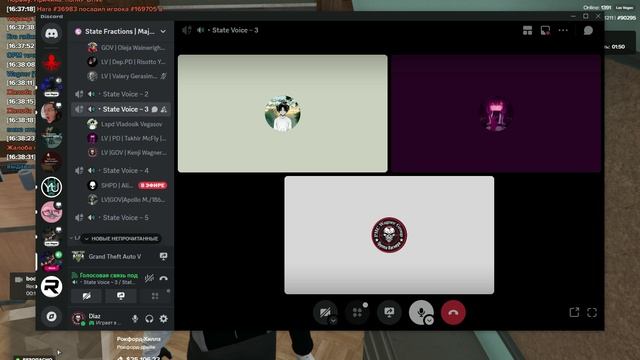Screen dimensions: 640x360
Task: Expand the State Fractions server menu
Action: pos(163,31)
